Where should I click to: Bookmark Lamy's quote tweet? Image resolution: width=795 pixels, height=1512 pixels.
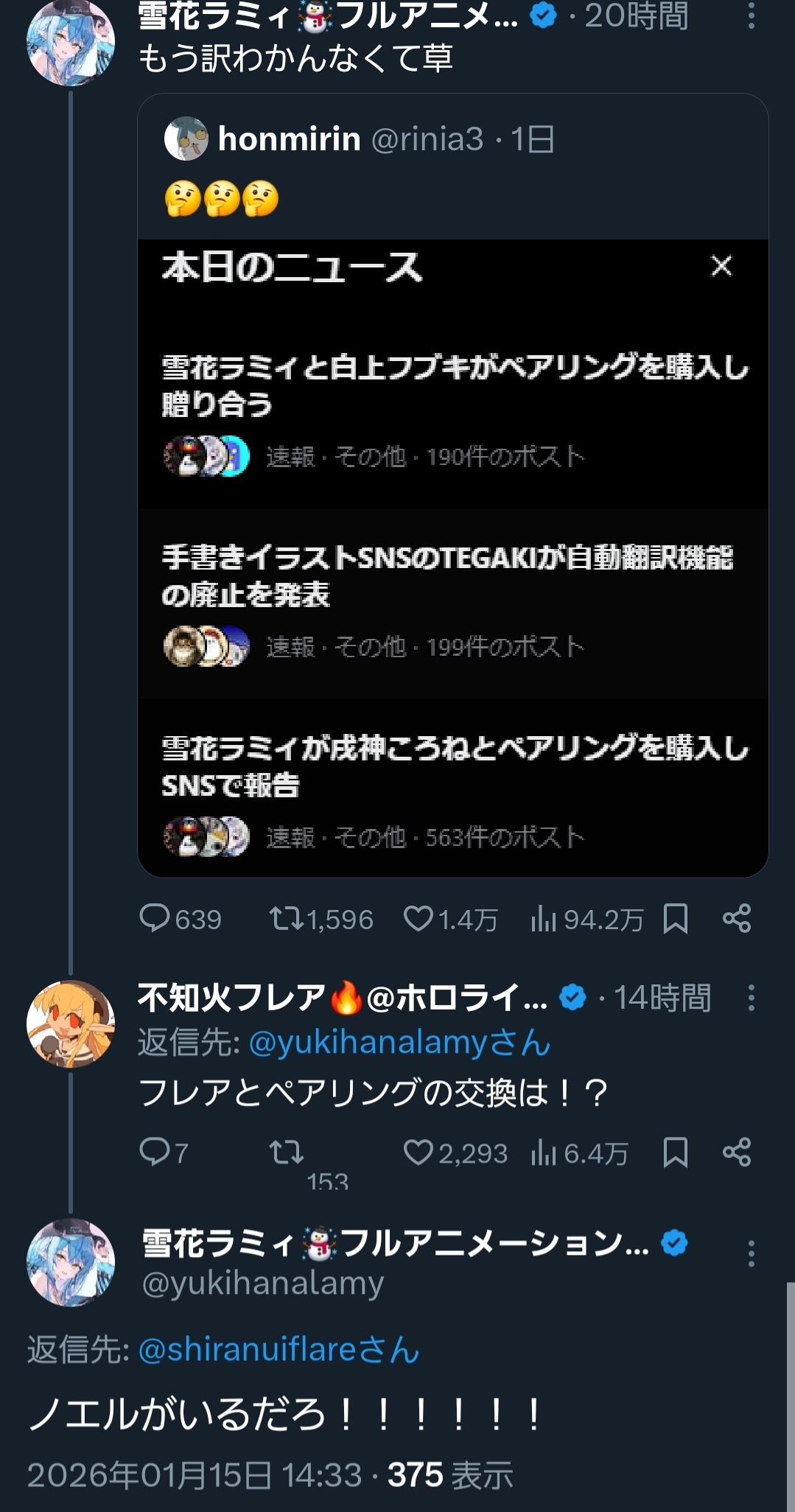pyautogui.click(x=675, y=919)
